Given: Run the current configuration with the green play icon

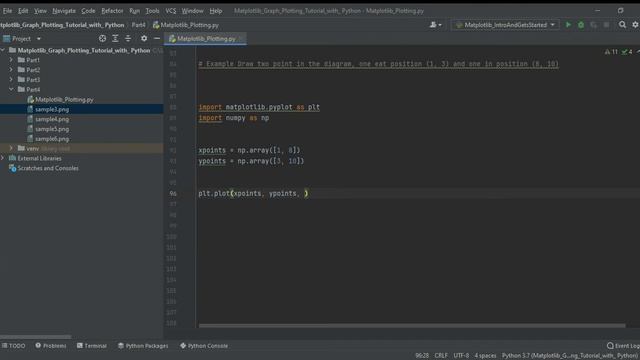Looking at the screenshot, I should point(568,25).
